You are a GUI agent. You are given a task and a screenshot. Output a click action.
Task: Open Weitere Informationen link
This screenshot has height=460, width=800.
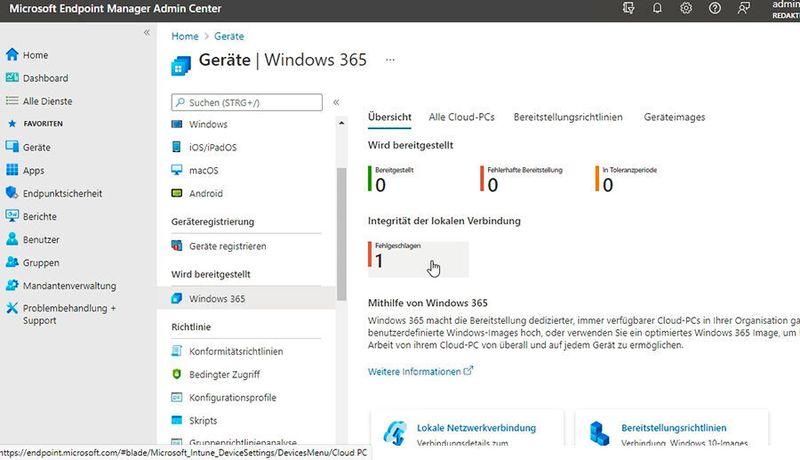click(x=420, y=371)
